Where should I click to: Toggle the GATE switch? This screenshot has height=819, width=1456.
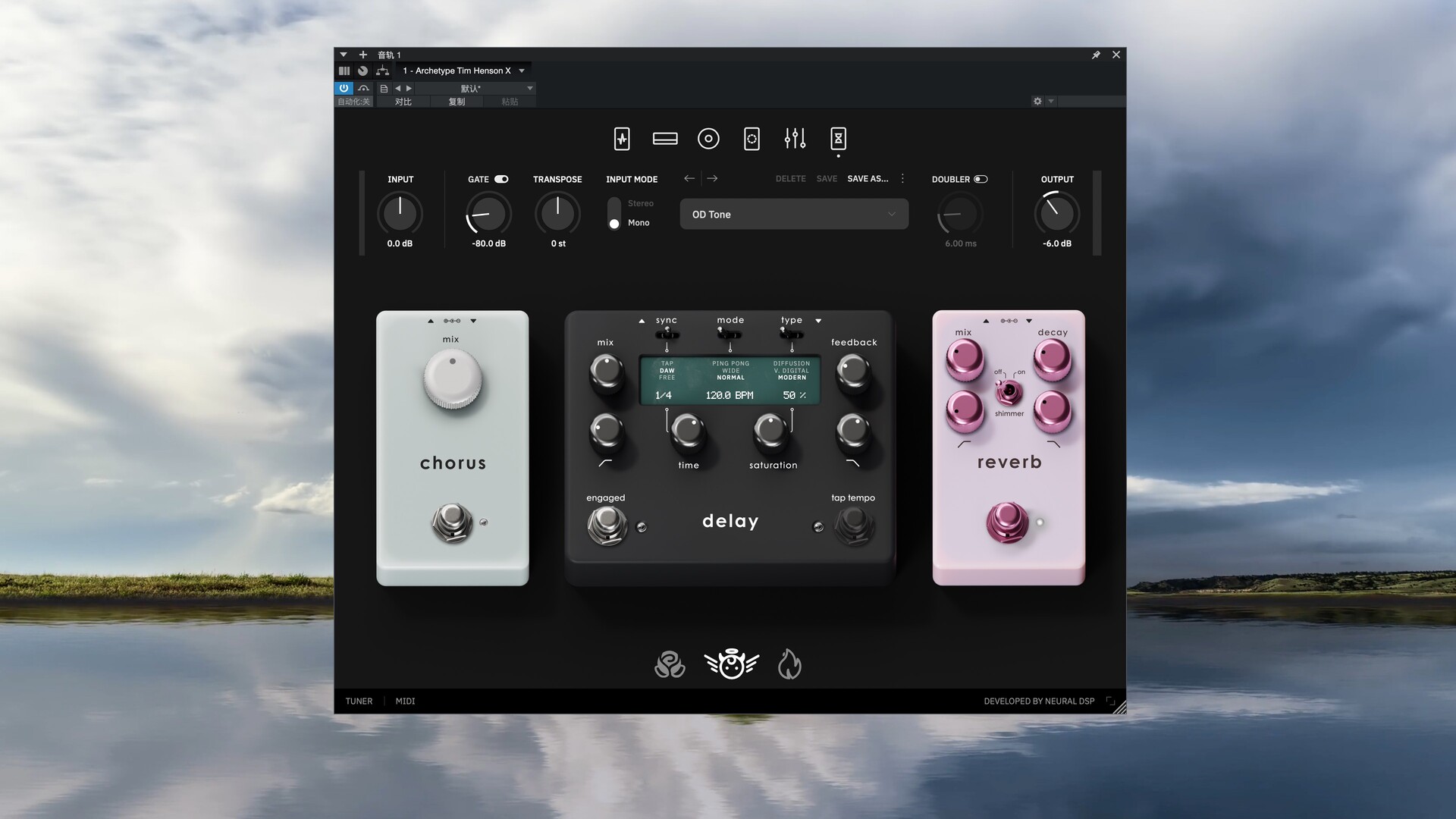(x=501, y=180)
